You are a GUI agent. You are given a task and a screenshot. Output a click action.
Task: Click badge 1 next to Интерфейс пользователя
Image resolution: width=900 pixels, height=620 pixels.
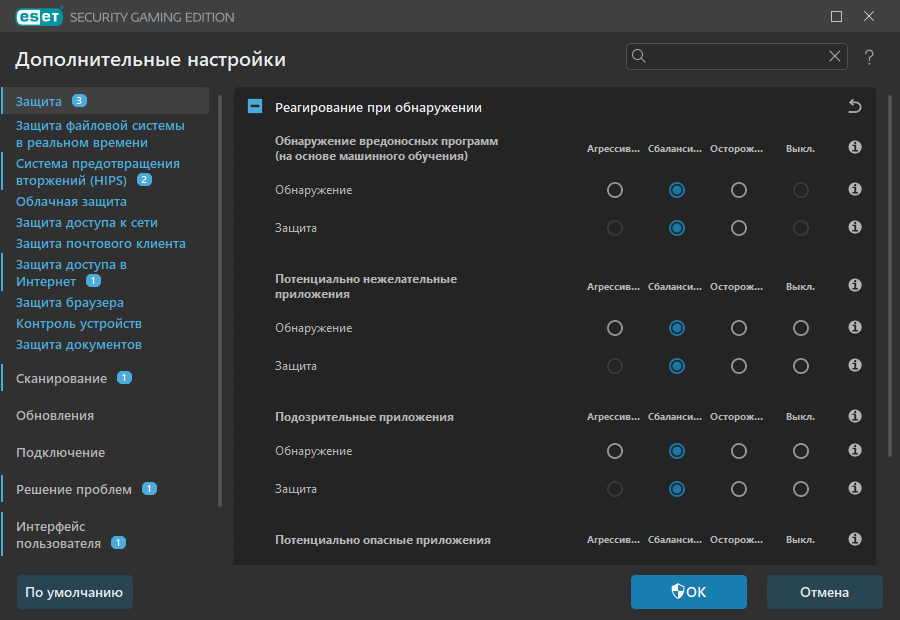tap(118, 542)
